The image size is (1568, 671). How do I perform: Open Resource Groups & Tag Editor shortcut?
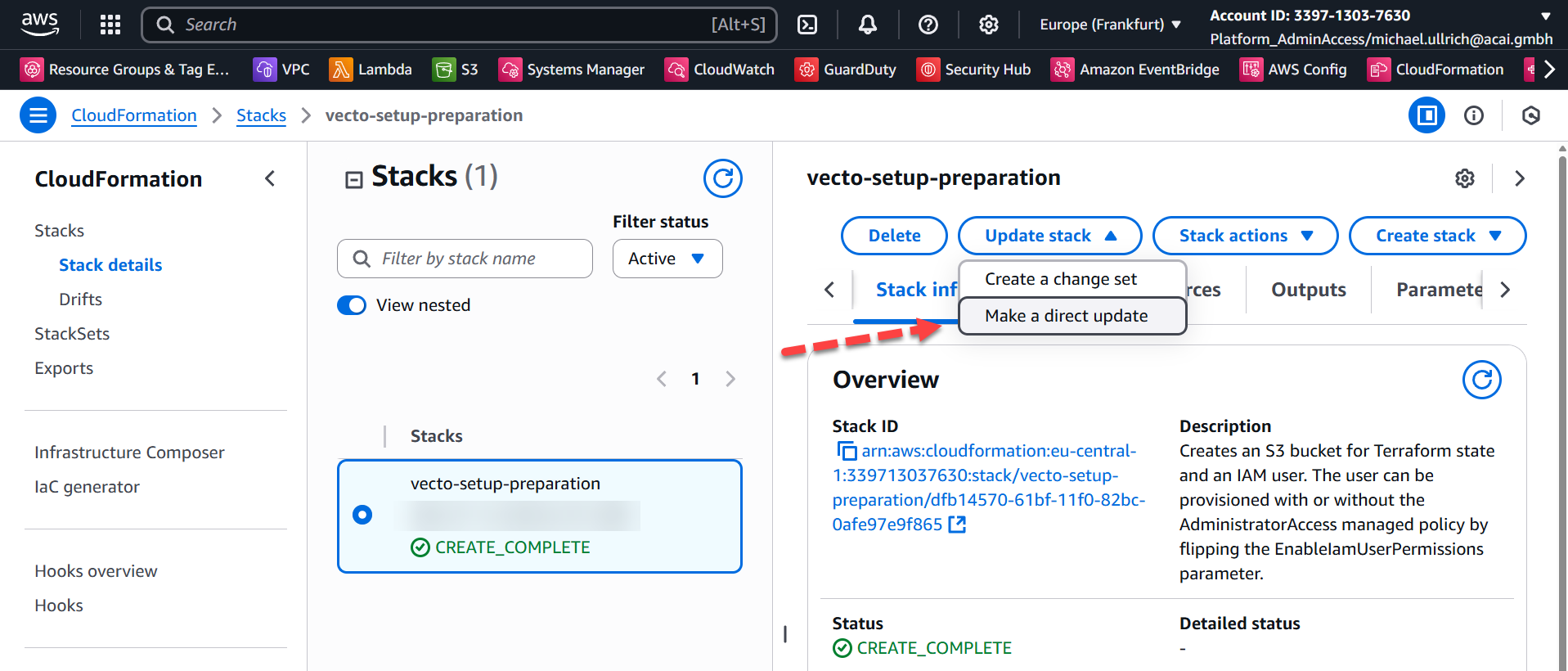[x=125, y=70]
